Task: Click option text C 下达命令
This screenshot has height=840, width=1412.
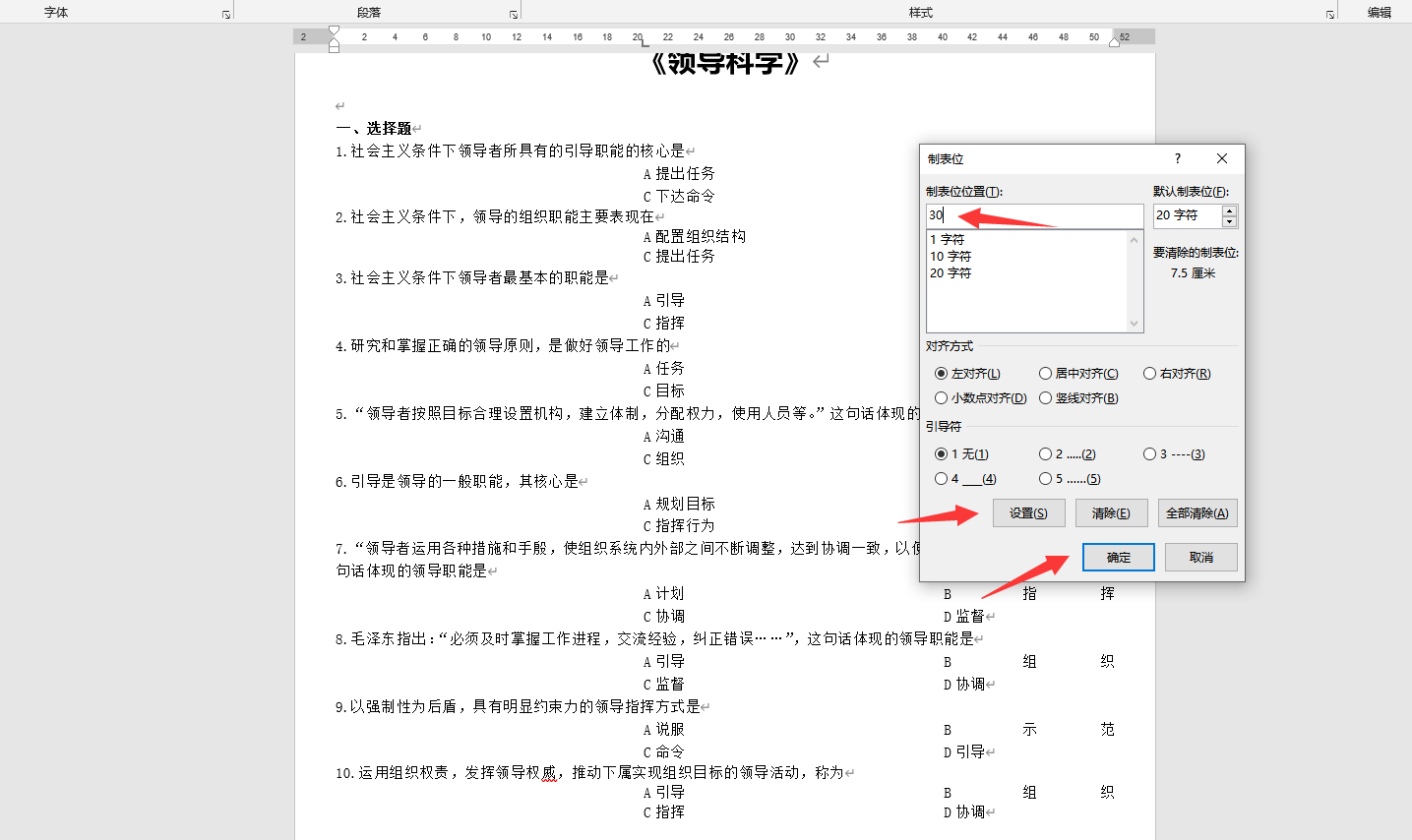Action: click(x=679, y=197)
